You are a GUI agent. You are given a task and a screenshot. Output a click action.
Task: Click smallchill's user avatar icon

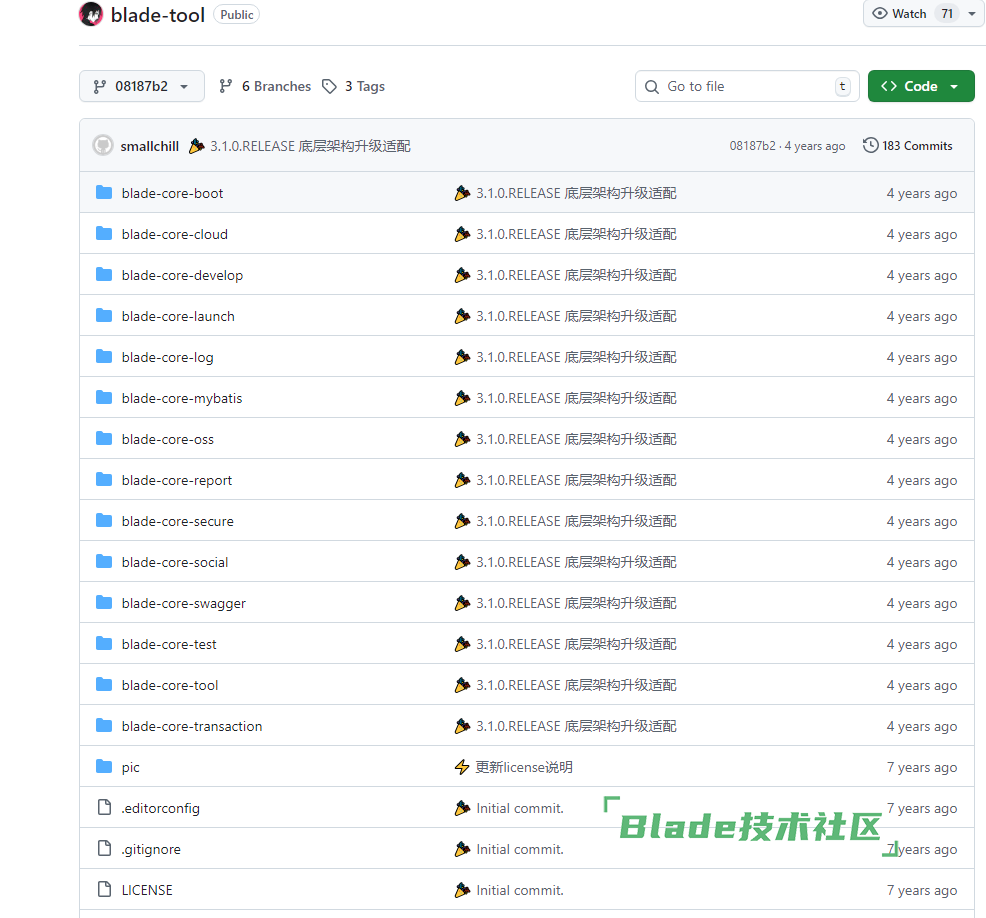coord(103,146)
